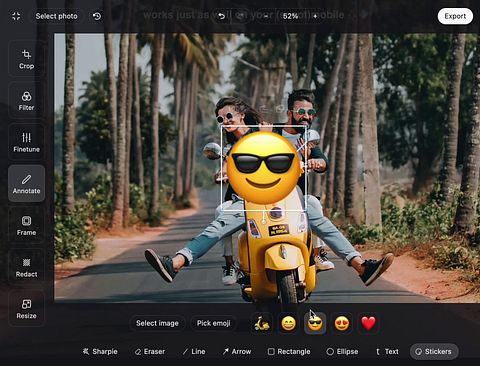This screenshot has width=480, height=366.
Task: Undo the last edit
Action: pyautogui.click(x=221, y=16)
